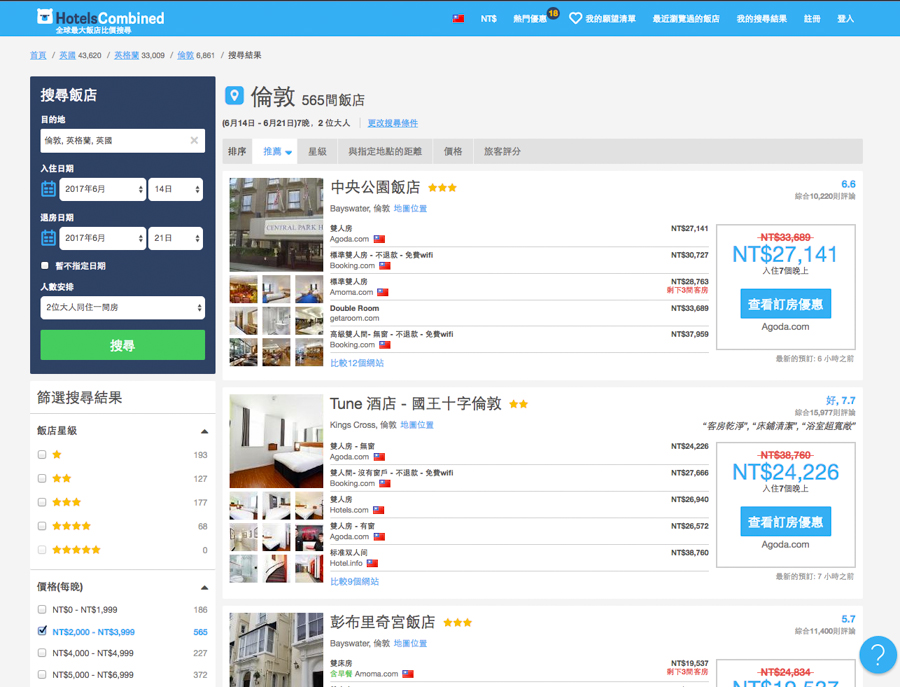Click the flag beside Agoda.com 雙人房 NT$27,141
The width and height of the screenshot is (900, 687).
pos(379,239)
